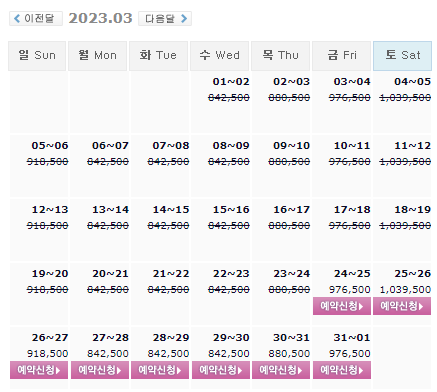Click the 918,500 price under 26~27
The height and width of the screenshot is (392, 437).
pyautogui.click(x=47, y=353)
